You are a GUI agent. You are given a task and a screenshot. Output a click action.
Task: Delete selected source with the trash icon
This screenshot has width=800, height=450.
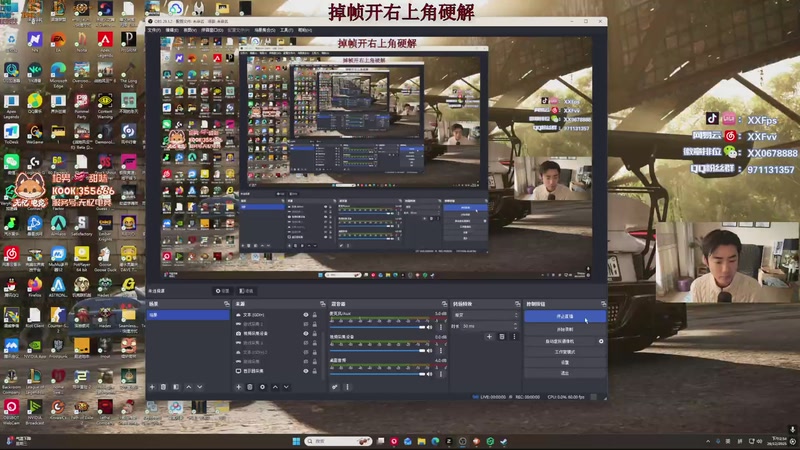tap(249, 387)
